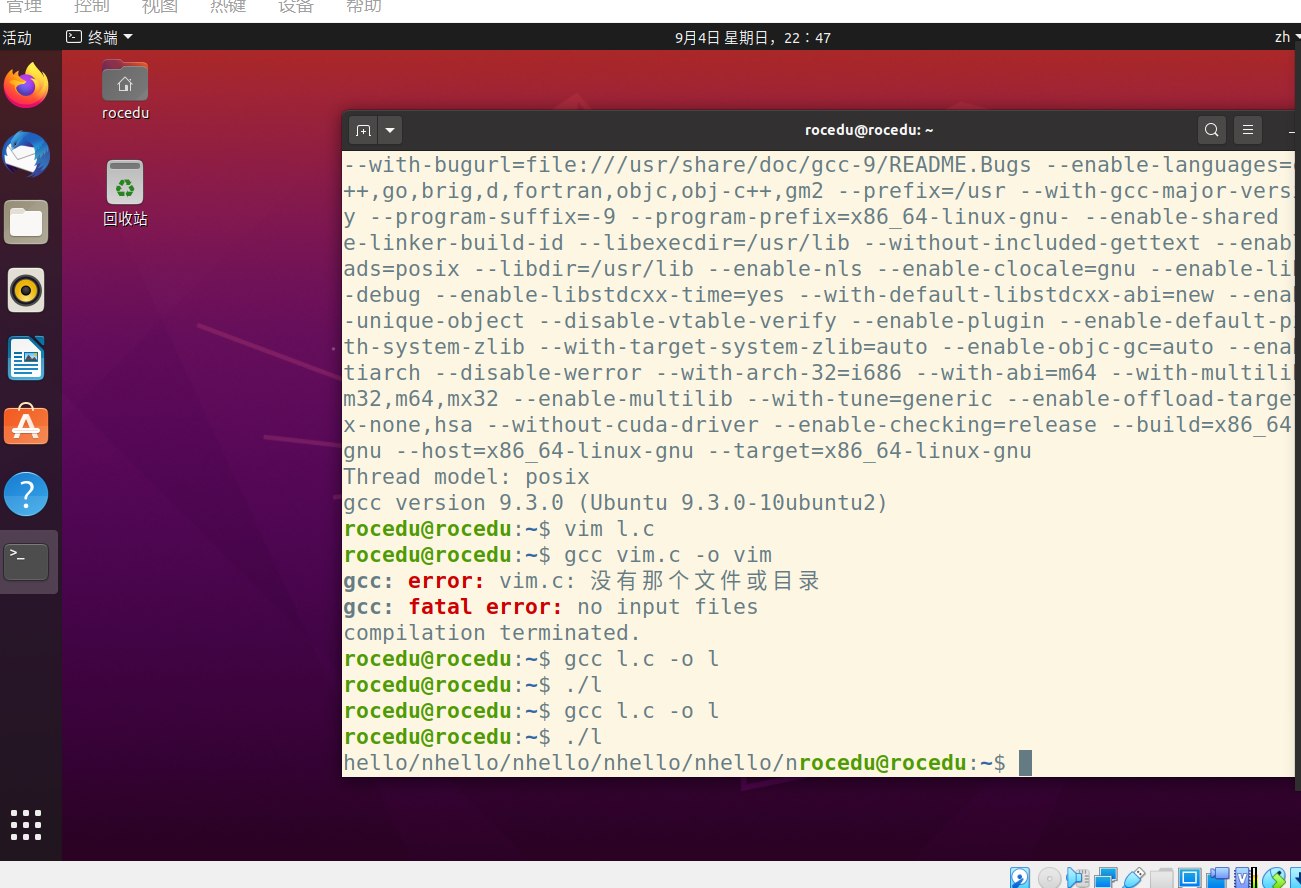Click the terminal cursor at last prompt
The width and height of the screenshot is (1301, 888).
(1025, 763)
